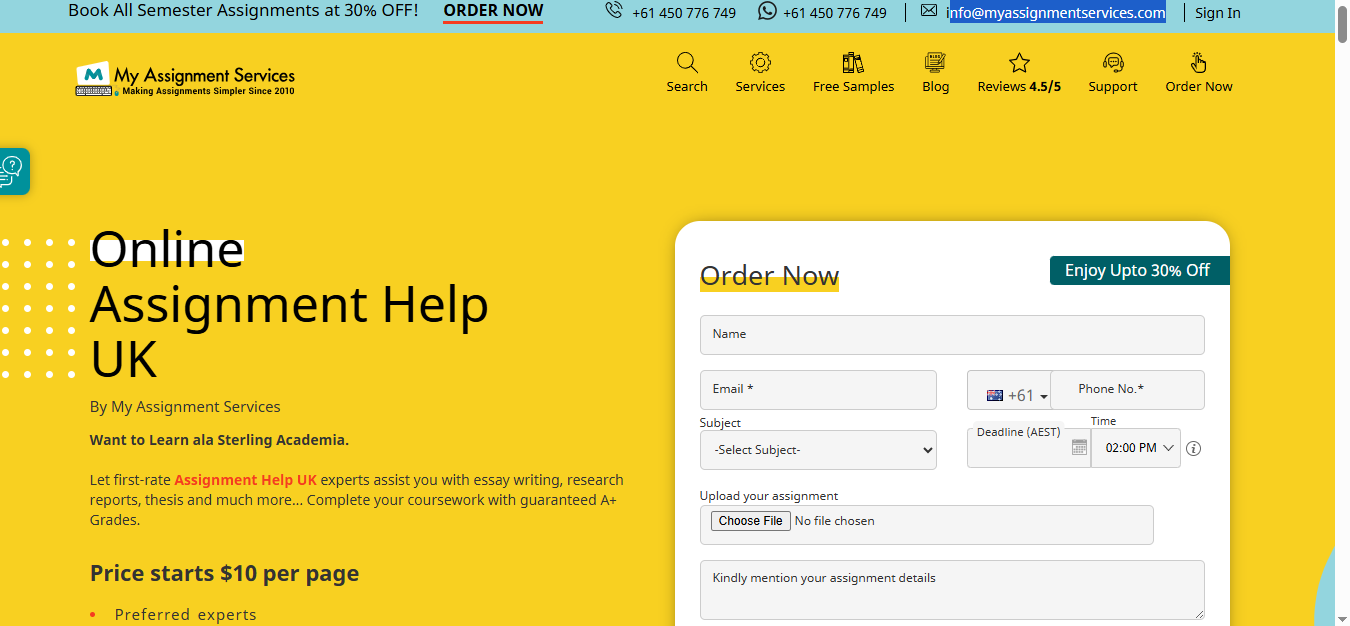
Task: Open the Deadline calendar picker icon
Action: pyautogui.click(x=1079, y=448)
